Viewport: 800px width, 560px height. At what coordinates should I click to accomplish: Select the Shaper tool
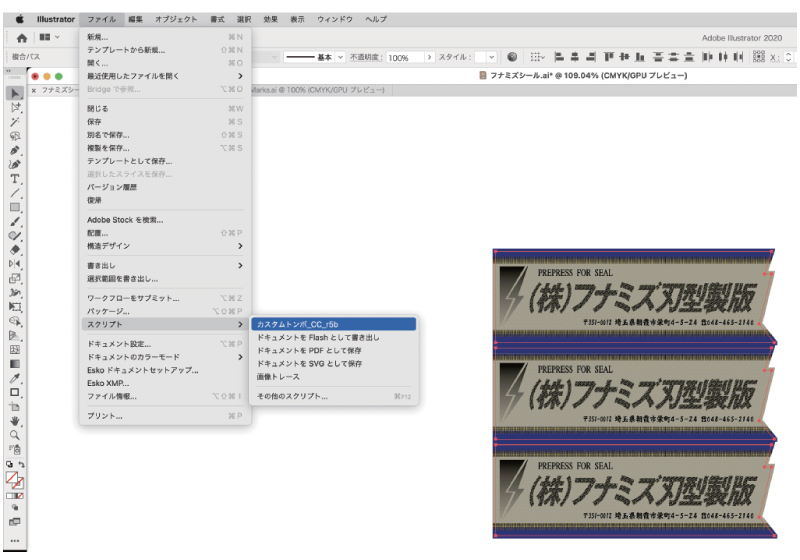coord(15,236)
